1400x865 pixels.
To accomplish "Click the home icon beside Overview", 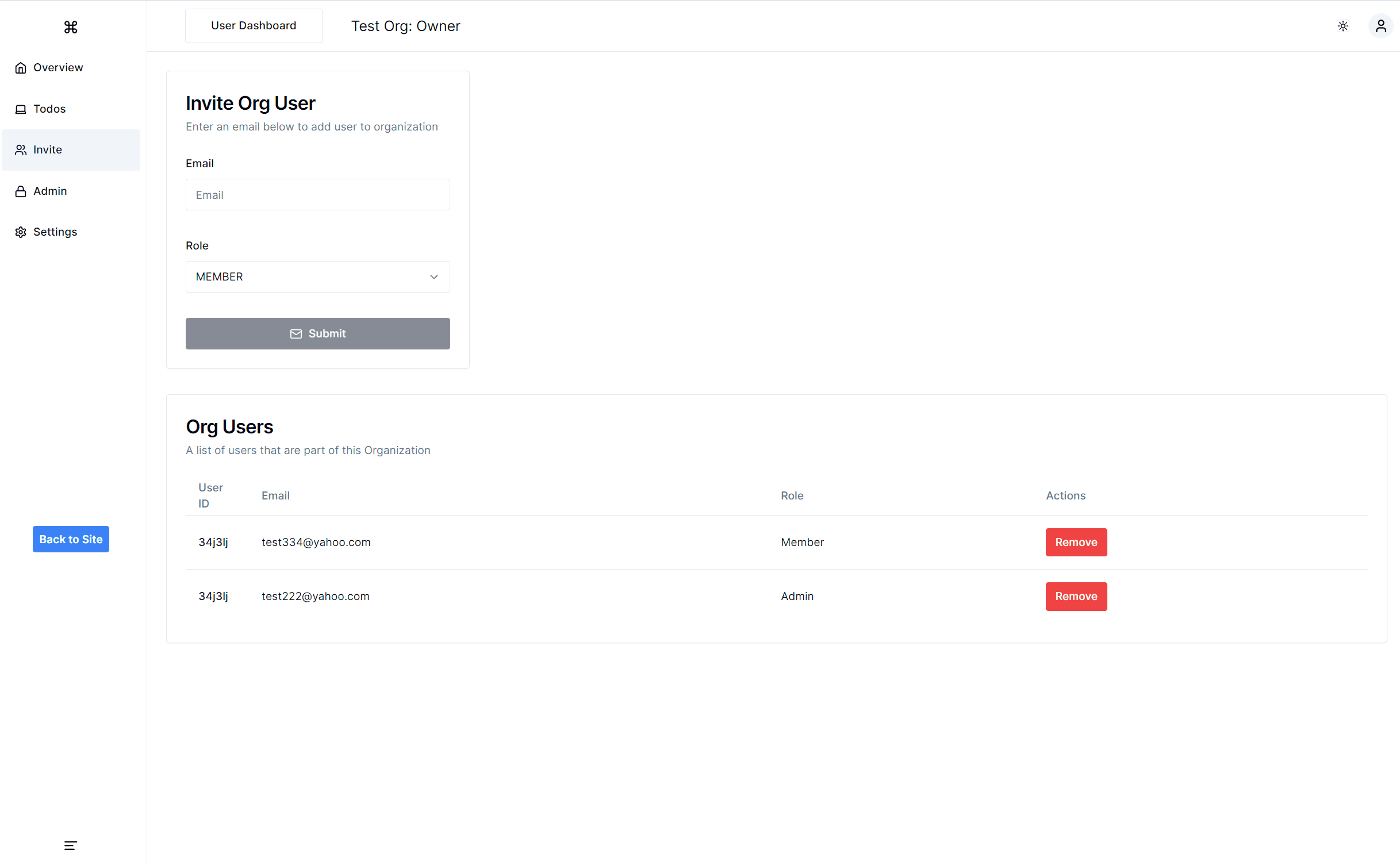I will [21, 68].
